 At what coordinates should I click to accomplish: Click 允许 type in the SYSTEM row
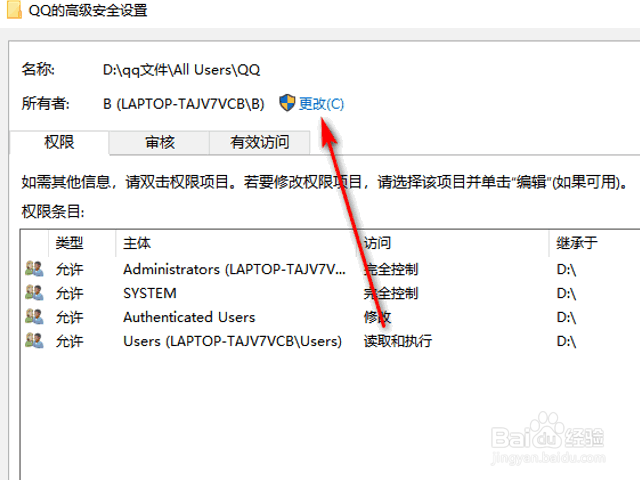coord(69,293)
